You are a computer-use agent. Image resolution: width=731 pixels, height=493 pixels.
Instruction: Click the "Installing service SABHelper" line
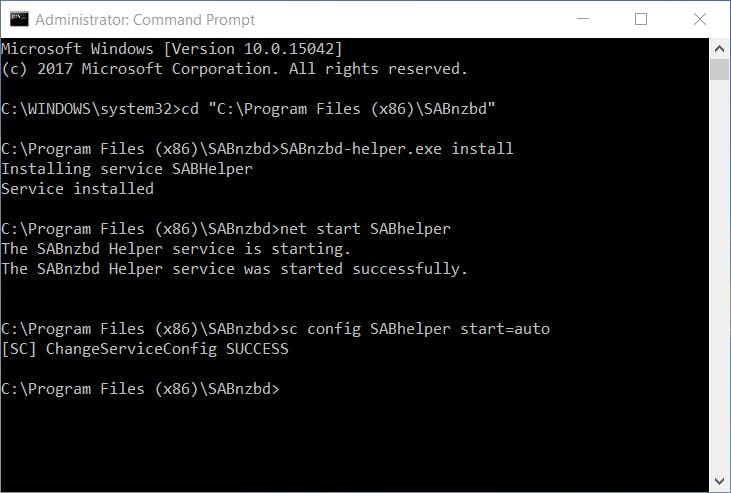(127, 169)
